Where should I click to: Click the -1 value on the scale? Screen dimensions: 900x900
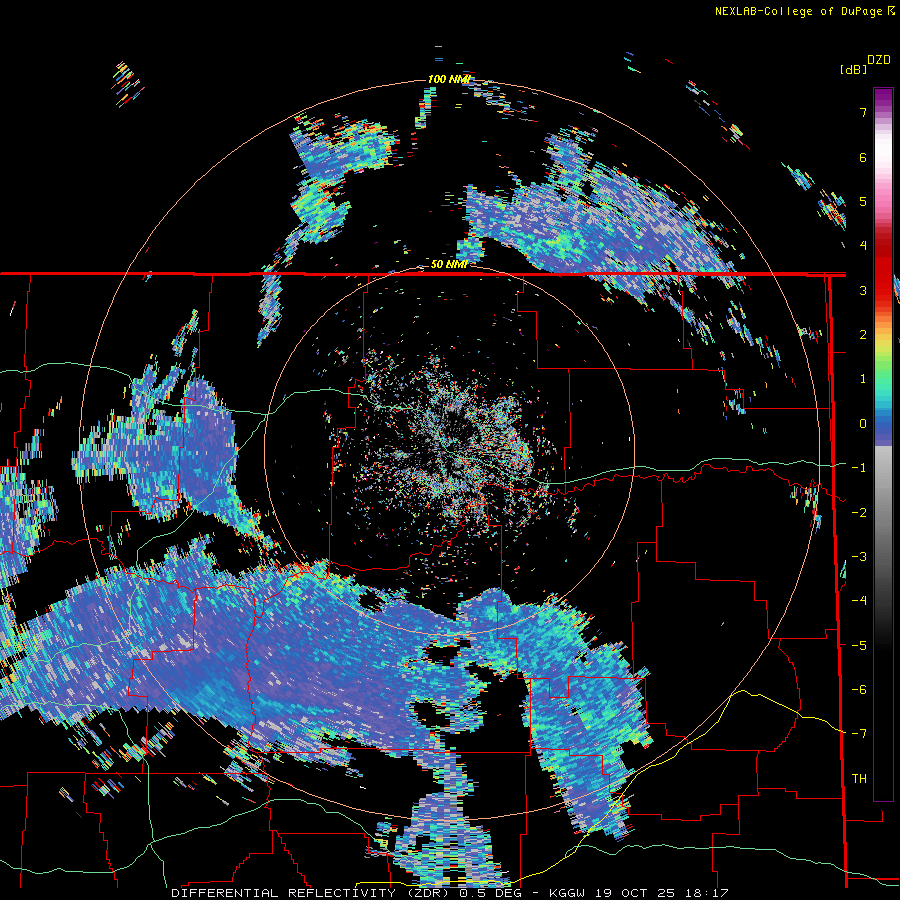859,468
